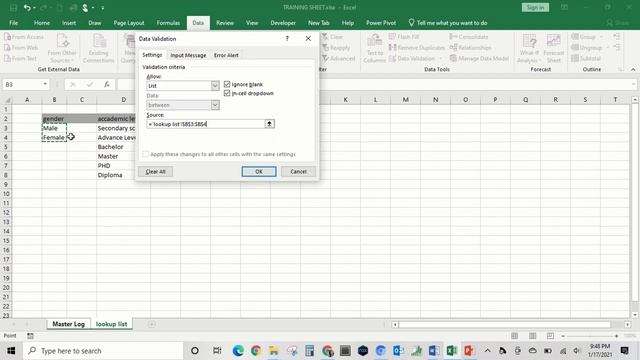The image size is (640, 360).
Task: Select the Settings tab in dialog
Action: (152, 55)
